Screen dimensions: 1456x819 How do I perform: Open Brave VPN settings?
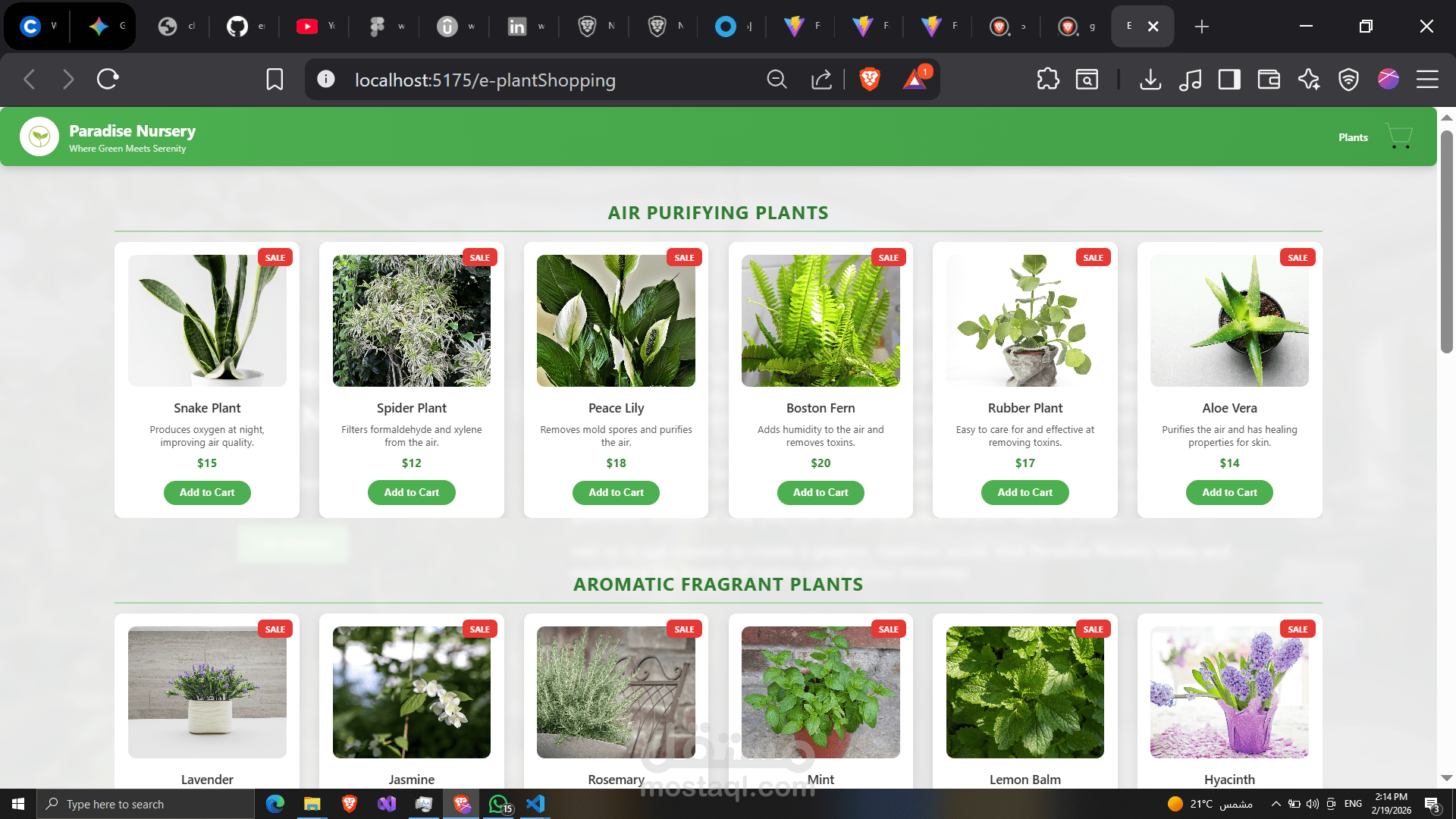(1348, 79)
